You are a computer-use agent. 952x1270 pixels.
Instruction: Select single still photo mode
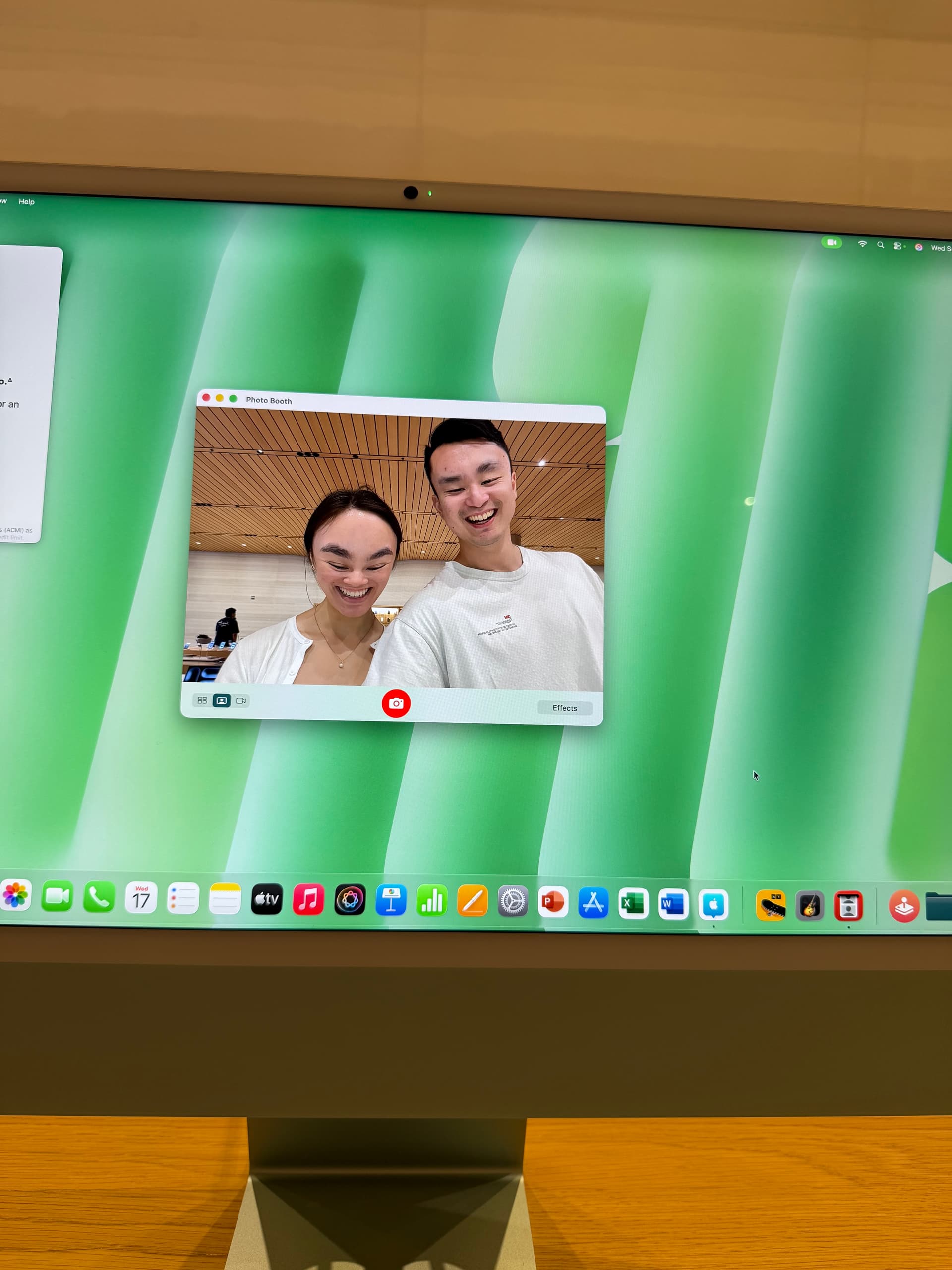[222, 700]
